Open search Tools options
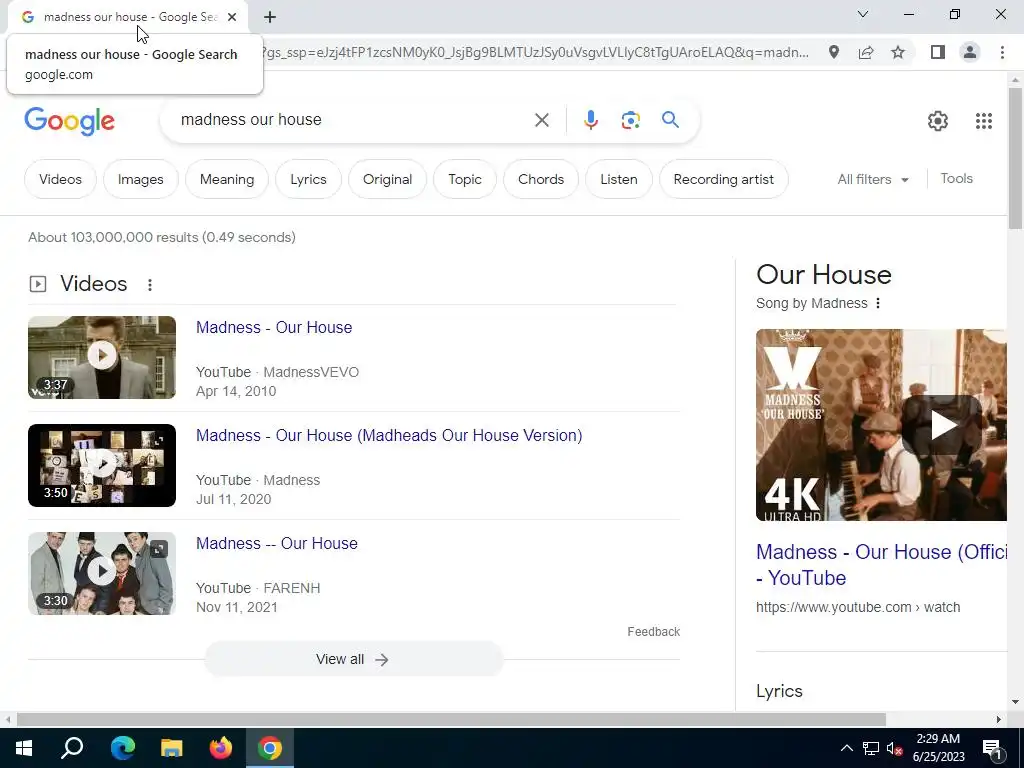The height and width of the screenshot is (768, 1024). click(x=956, y=178)
